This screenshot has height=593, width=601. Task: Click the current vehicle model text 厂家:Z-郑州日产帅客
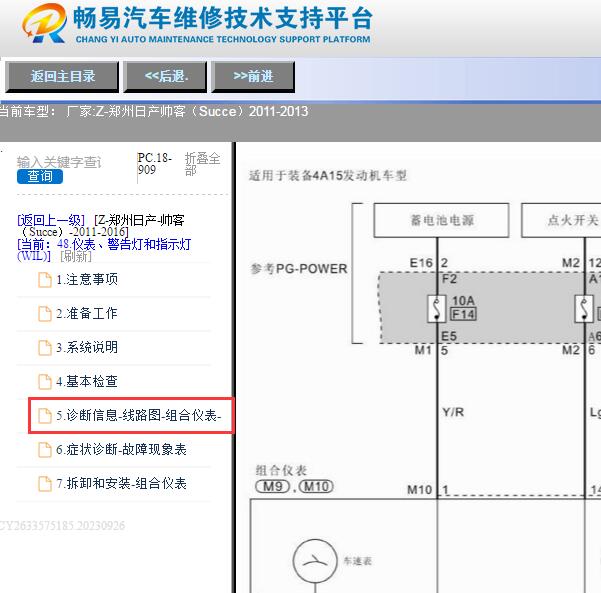[187, 112]
